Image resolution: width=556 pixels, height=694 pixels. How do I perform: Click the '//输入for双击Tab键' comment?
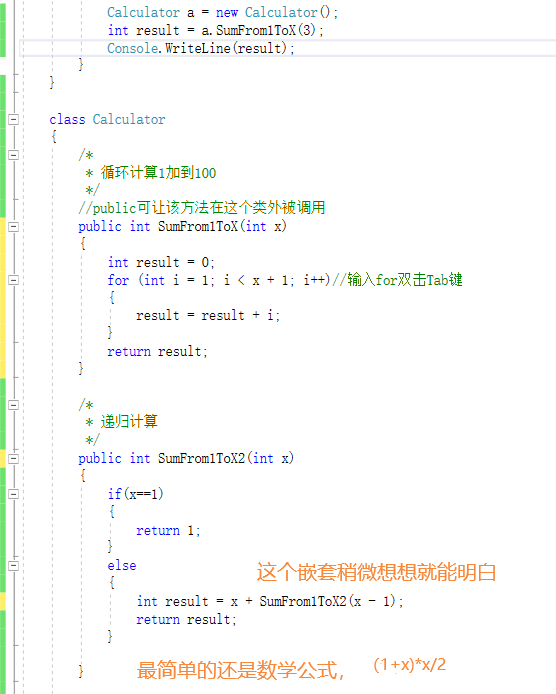tap(397, 280)
